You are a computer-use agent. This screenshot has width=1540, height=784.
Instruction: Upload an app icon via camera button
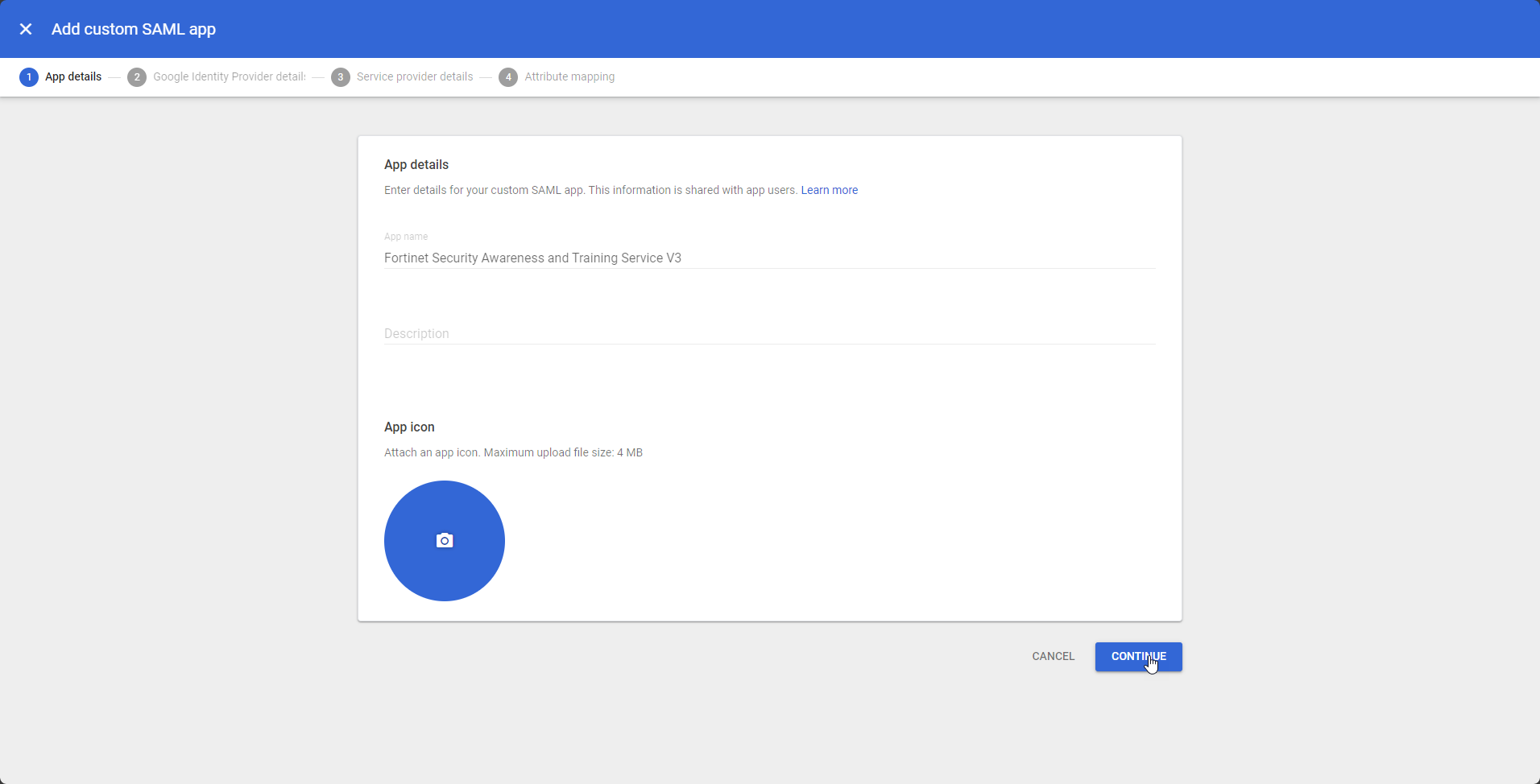(445, 541)
